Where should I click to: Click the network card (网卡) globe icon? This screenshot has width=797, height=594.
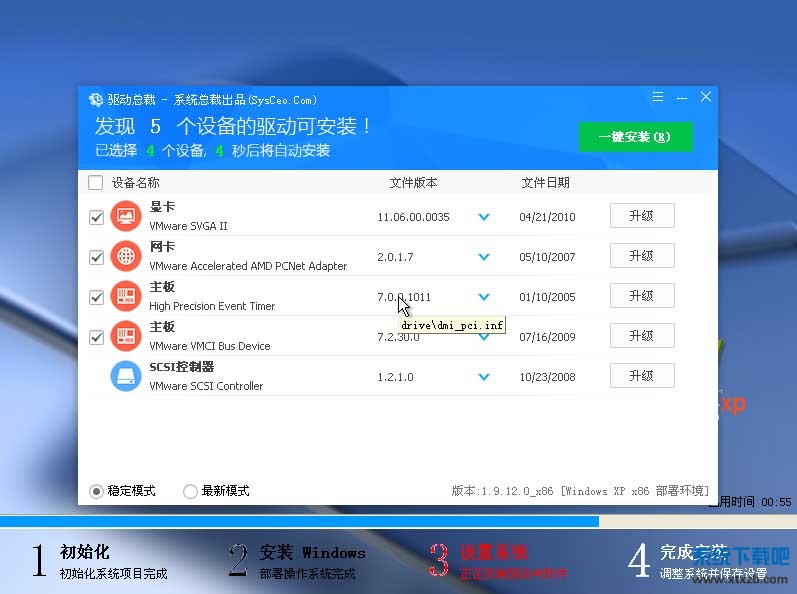pyautogui.click(x=126, y=256)
